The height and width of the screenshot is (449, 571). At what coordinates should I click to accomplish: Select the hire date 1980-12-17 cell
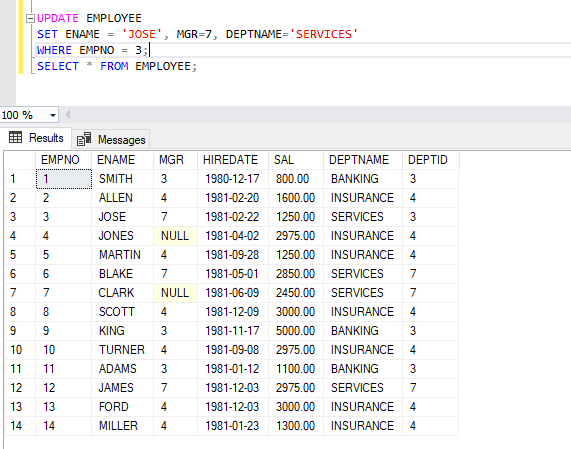[x=233, y=179]
